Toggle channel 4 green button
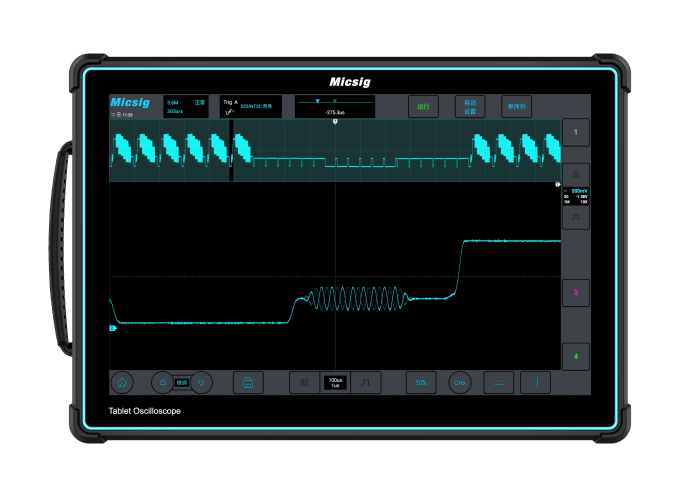700x497 pixels. click(x=575, y=356)
